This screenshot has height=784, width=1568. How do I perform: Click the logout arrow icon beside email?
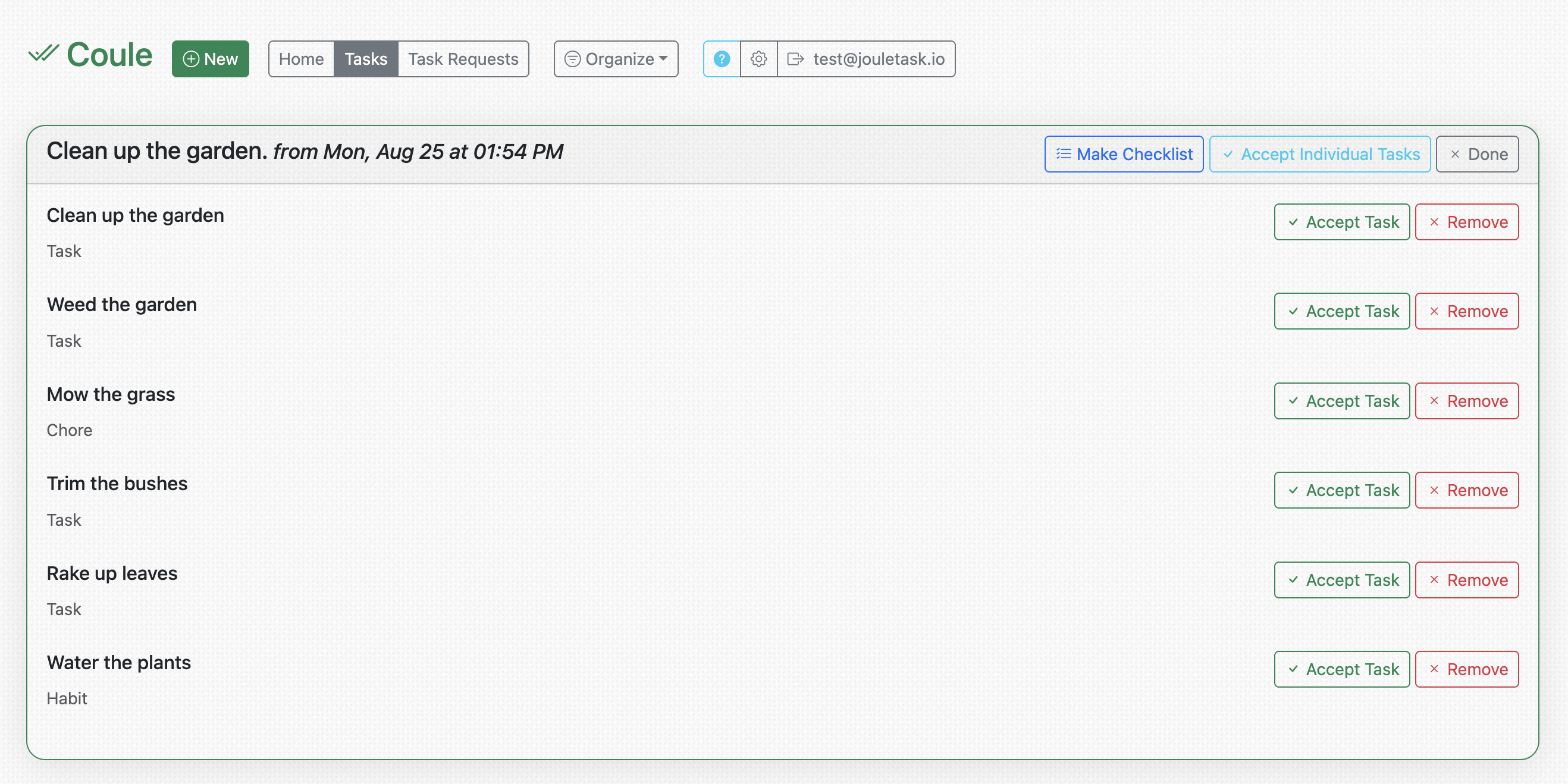tap(795, 59)
